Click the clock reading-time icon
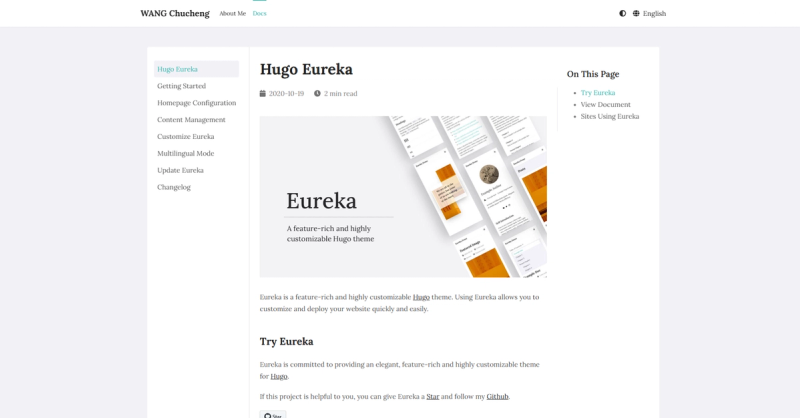The width and height of the screenshot is (800, 418). [317, 93]
